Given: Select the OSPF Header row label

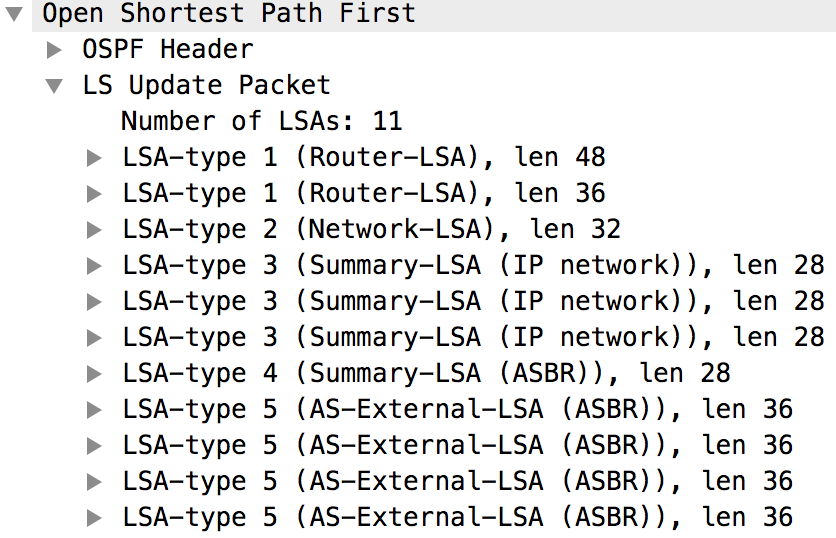Looking at the screenshot, I should coord(168,49).
